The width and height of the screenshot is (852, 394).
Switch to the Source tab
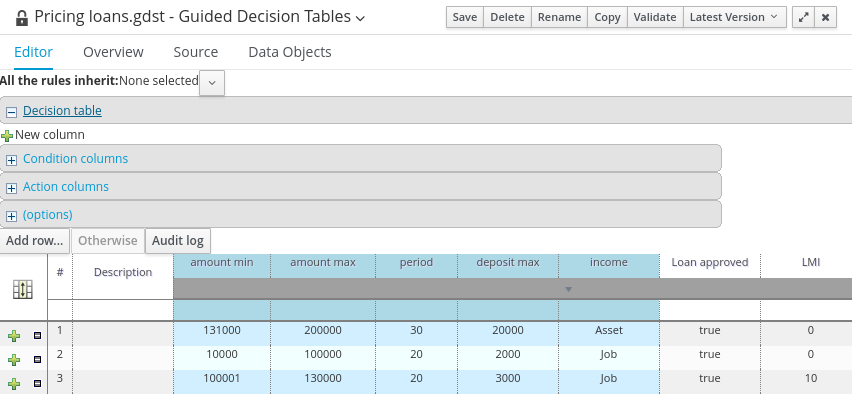click(x=196, y=52)
